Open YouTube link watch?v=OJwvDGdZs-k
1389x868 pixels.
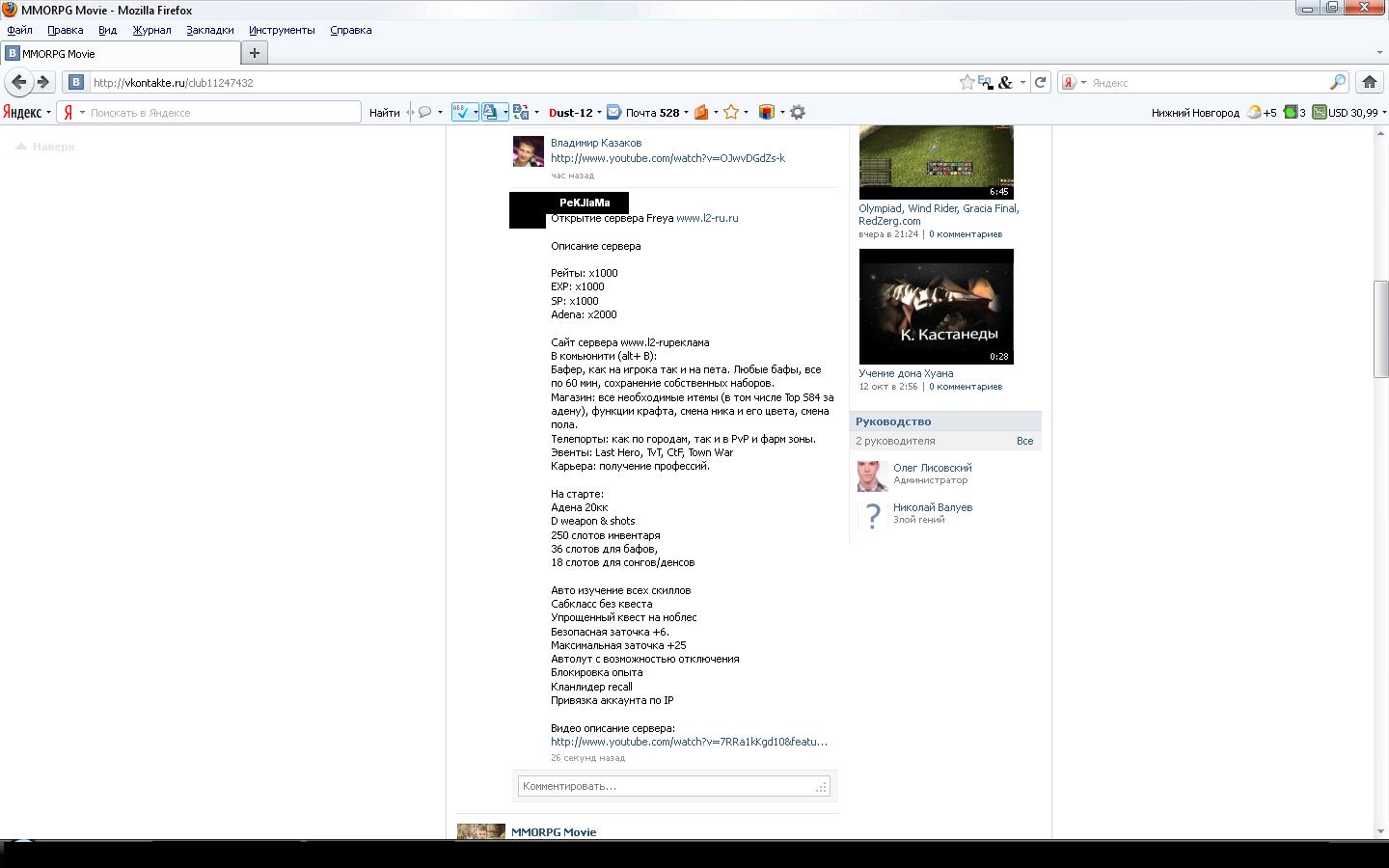click(x=667, y=158)
